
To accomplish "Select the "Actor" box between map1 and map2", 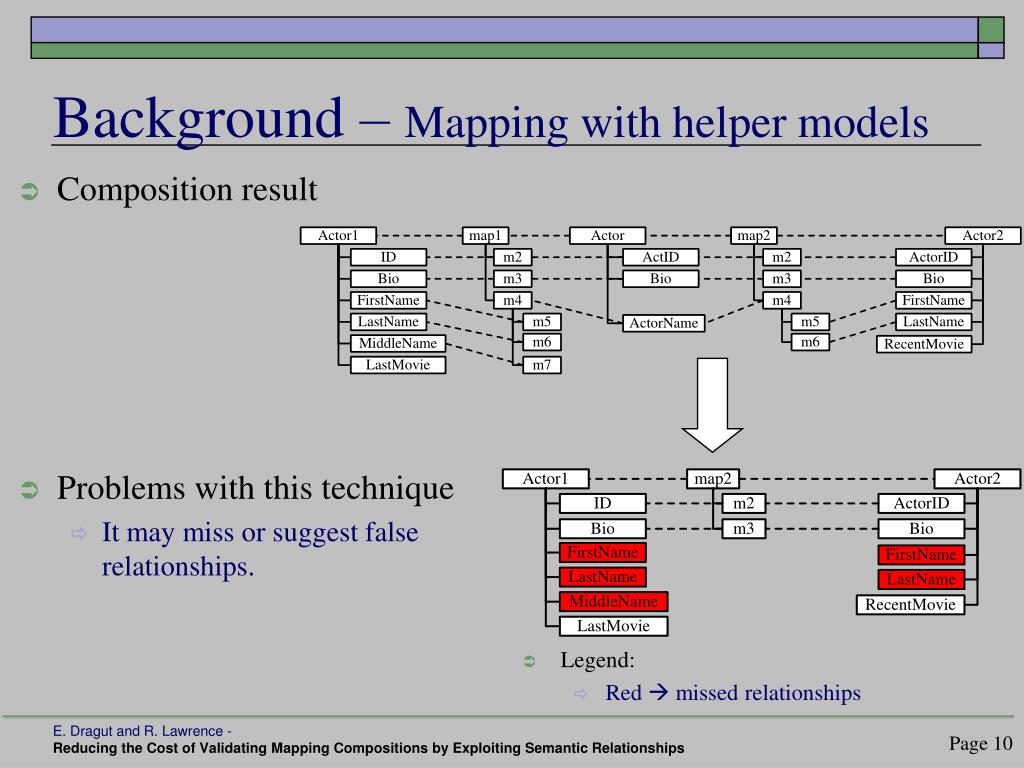I will tap(607, 236).
